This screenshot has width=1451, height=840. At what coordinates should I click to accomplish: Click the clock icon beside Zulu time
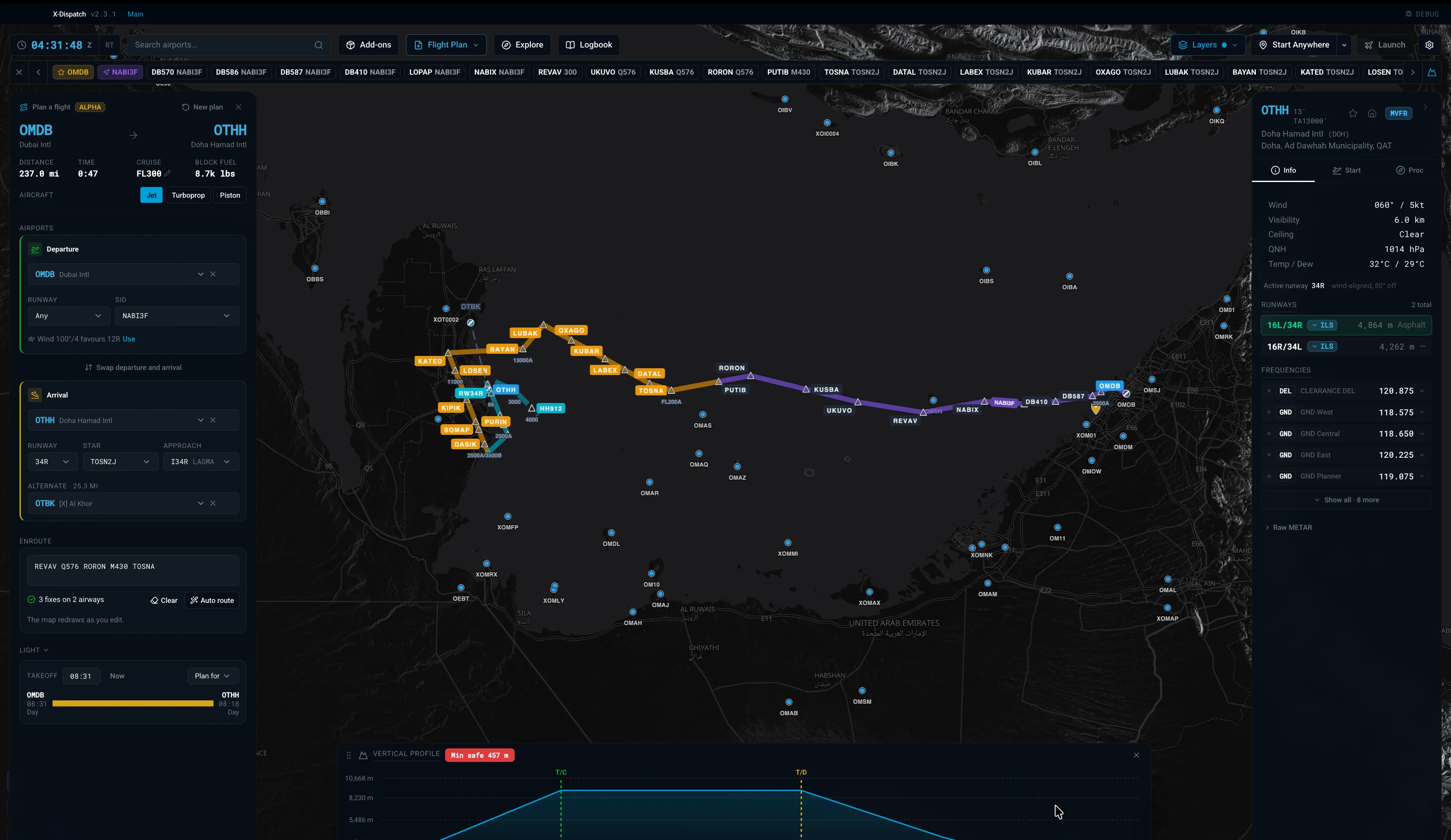pyautogui.click(x=22, y=45)
